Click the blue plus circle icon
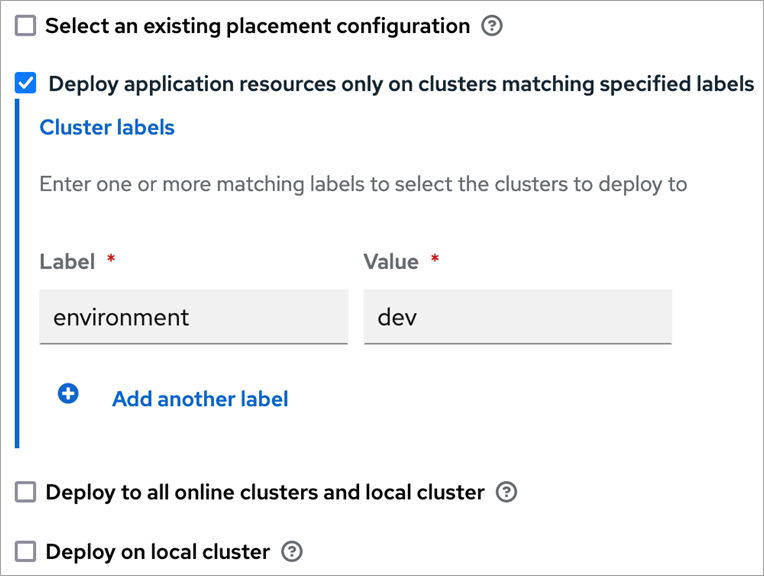This screenshot has width=764, height=576. [68, 395]
